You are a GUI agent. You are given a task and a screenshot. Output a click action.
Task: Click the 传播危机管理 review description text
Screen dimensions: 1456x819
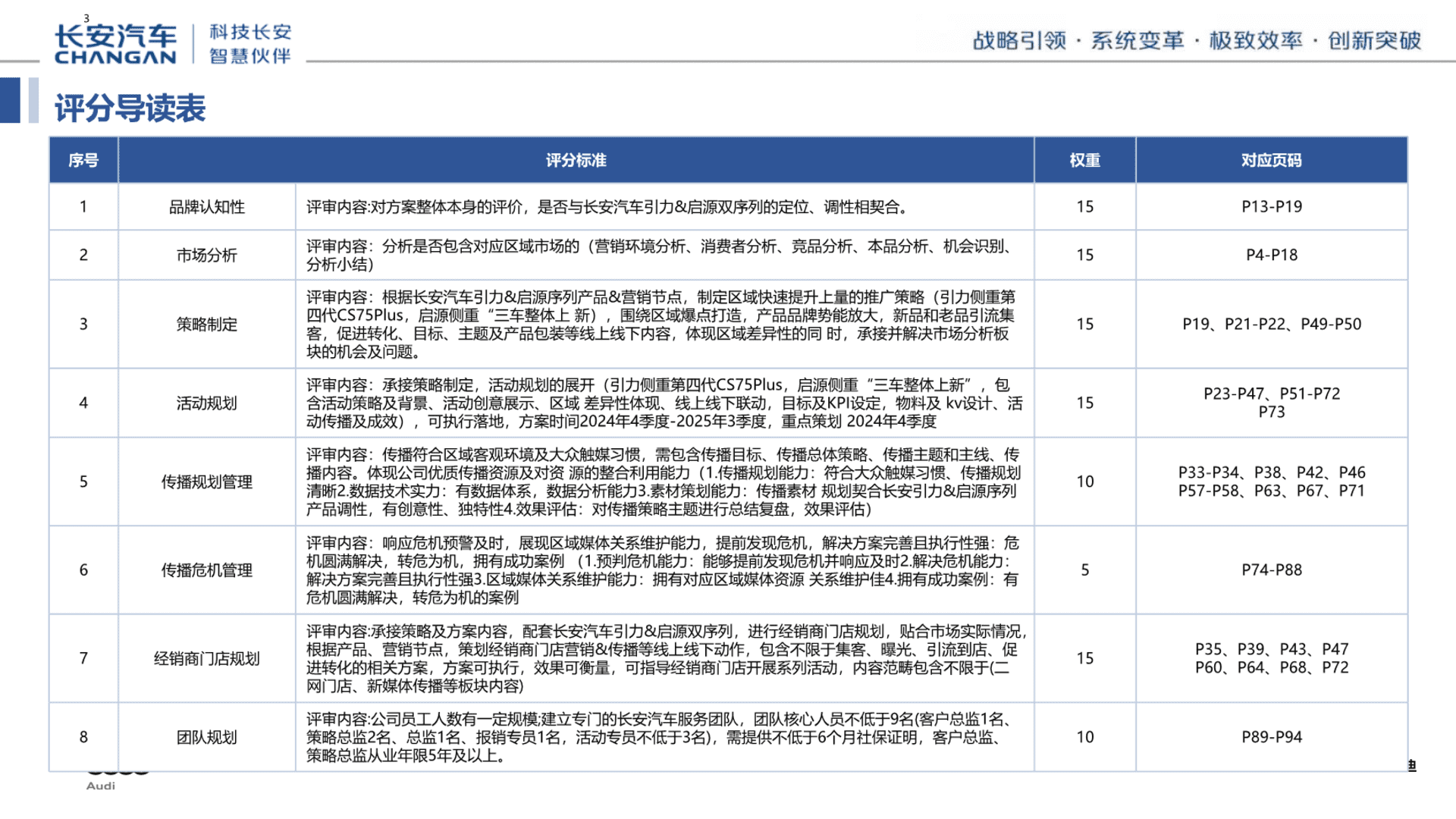click(x=663, y=570)
